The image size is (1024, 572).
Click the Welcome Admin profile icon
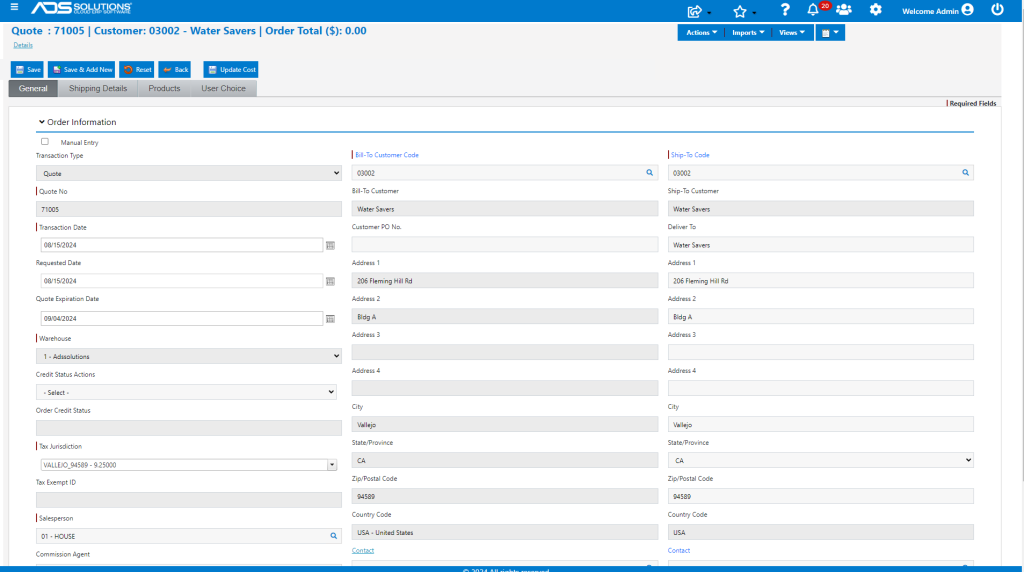pos(968,10)
